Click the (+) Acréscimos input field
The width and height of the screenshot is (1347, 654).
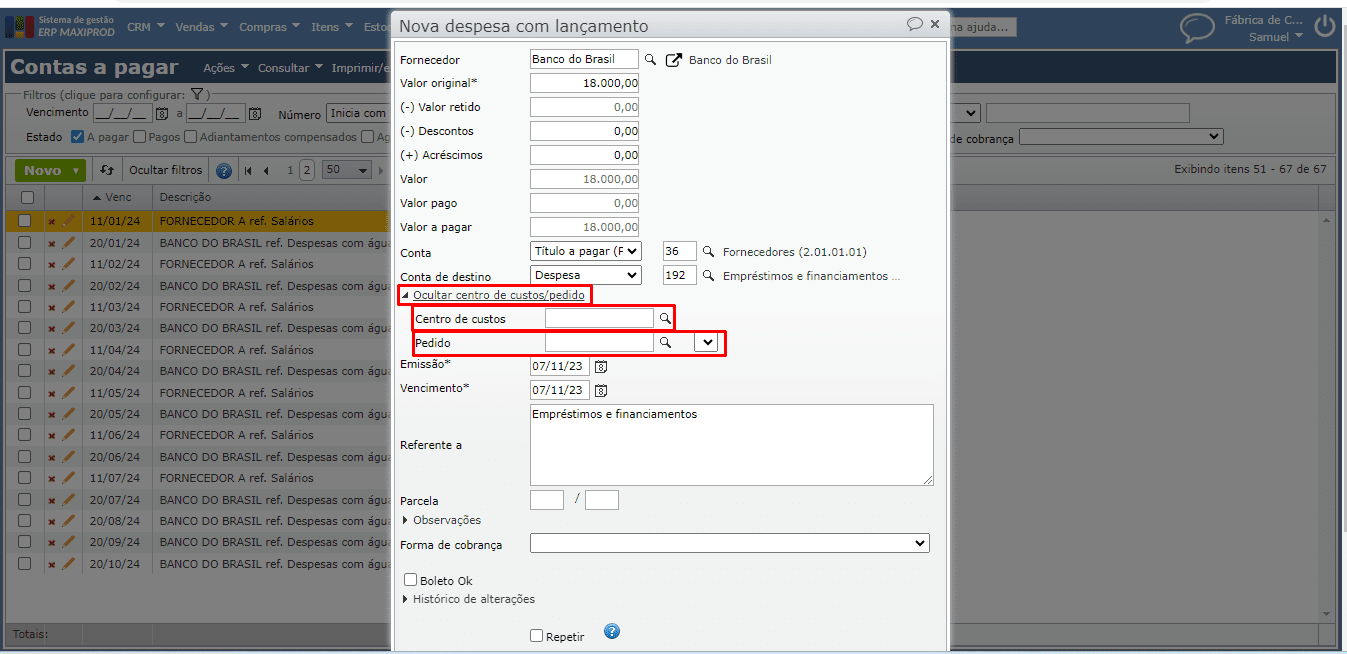coord(584,155)
